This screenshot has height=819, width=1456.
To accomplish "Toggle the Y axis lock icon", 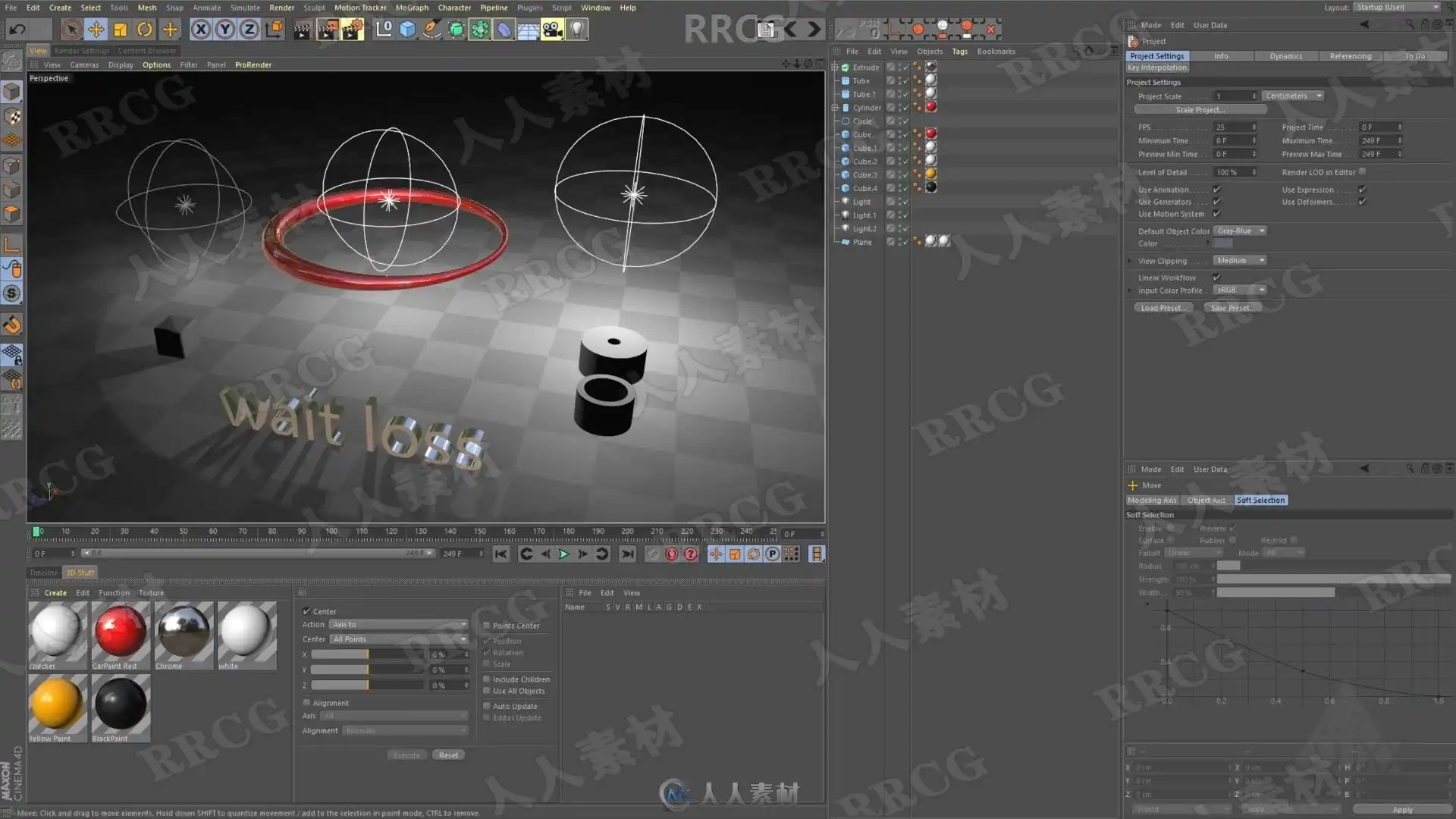I will 225,30.
